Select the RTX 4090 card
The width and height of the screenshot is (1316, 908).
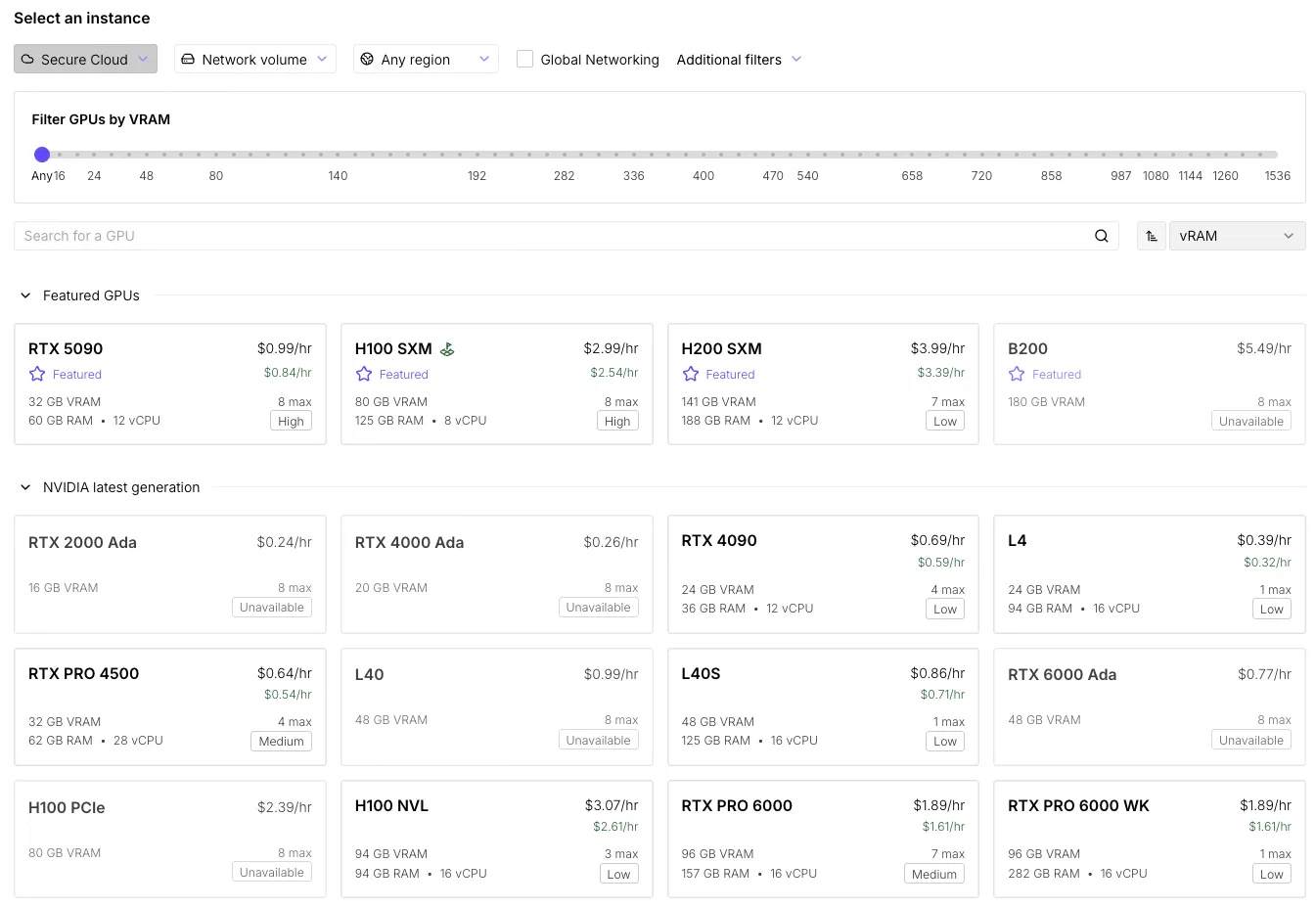[823, 574]
